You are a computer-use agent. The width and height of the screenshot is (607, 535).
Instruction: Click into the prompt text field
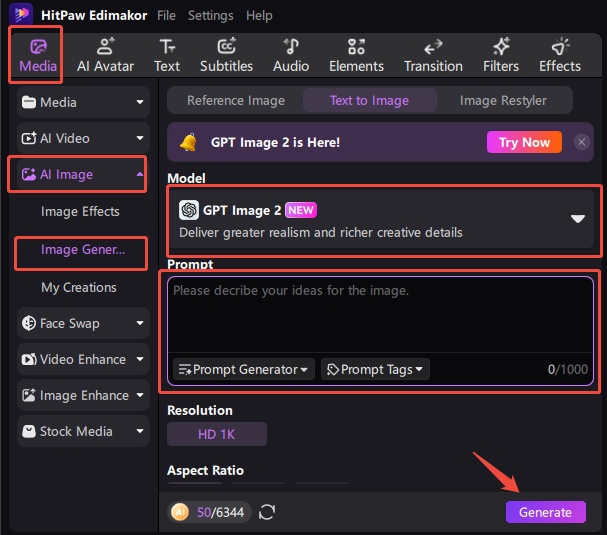380,314
